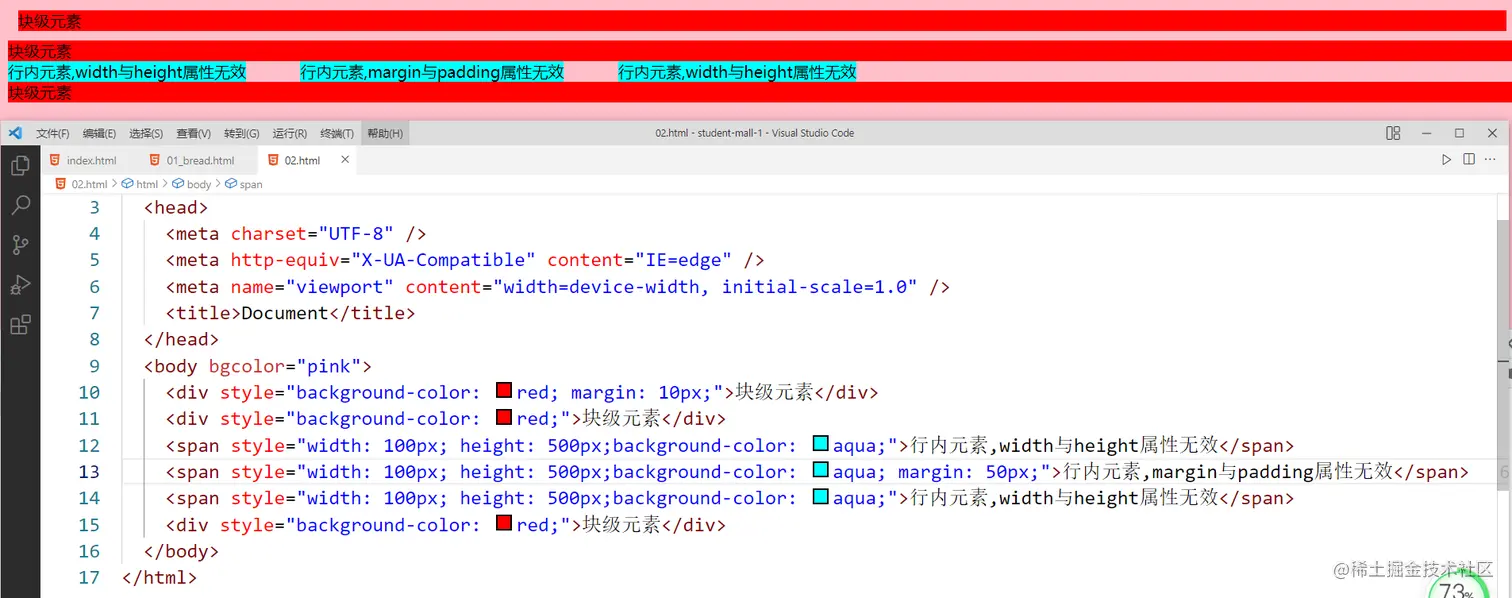Open the Explorer view in activity bar
Viewport: 1512px width, 598px height.
[20, 165]
